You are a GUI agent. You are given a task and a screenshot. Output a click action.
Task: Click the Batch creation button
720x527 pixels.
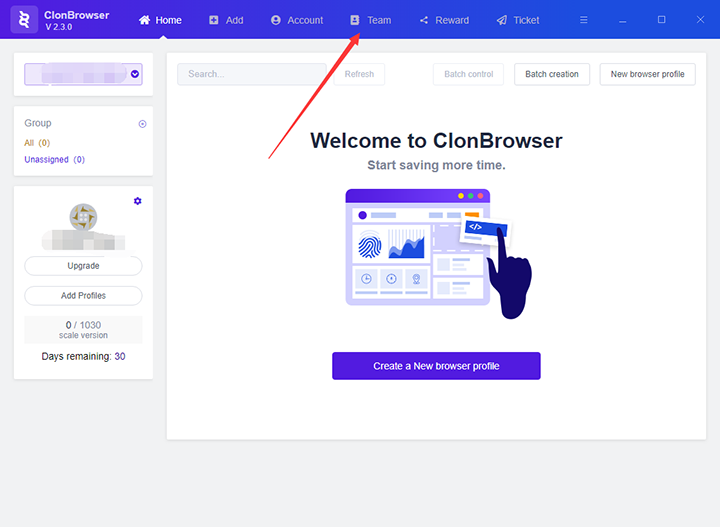552,74
